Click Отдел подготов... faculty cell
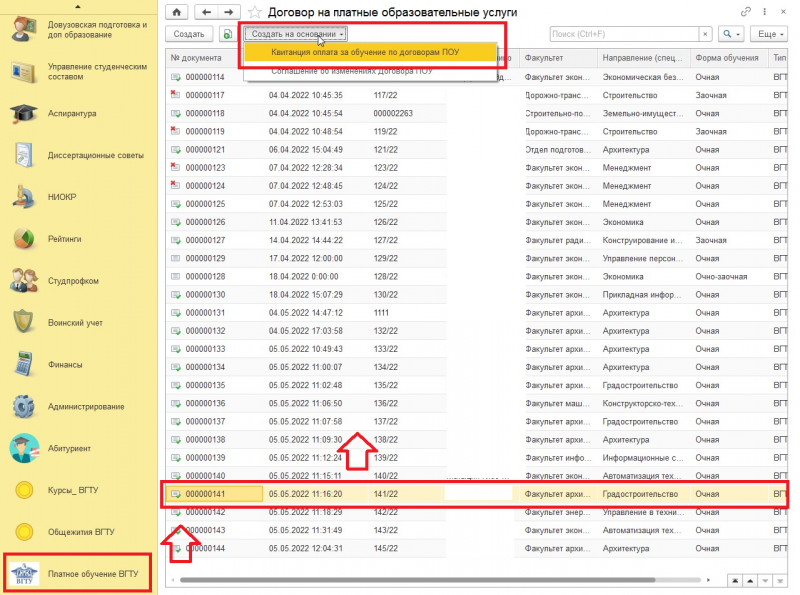Viewport: 800px width, 595px height. point(558,150)
